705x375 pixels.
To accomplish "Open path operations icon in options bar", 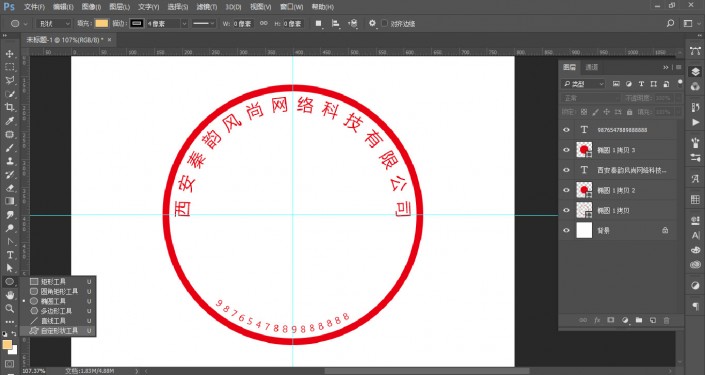I will 318,23.
